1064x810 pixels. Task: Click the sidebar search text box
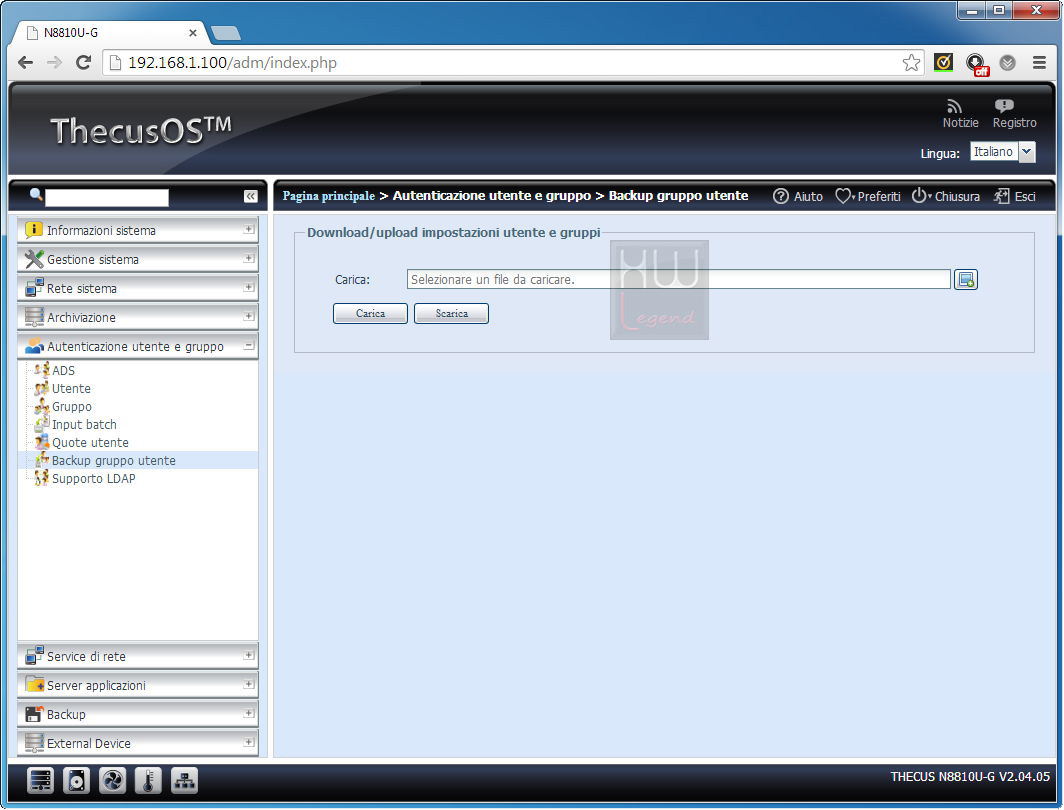tap(107, 197)
